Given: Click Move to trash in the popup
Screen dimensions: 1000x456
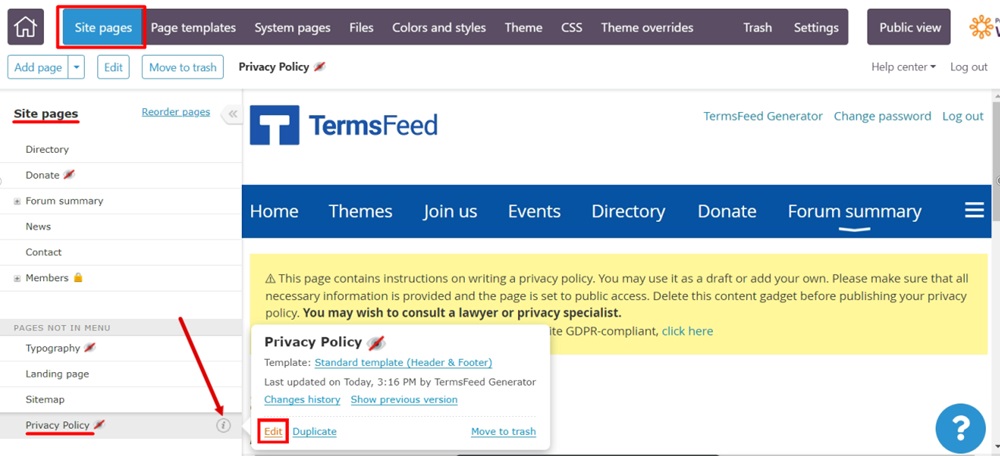Looking at the screenshot, I should (504, 432).
